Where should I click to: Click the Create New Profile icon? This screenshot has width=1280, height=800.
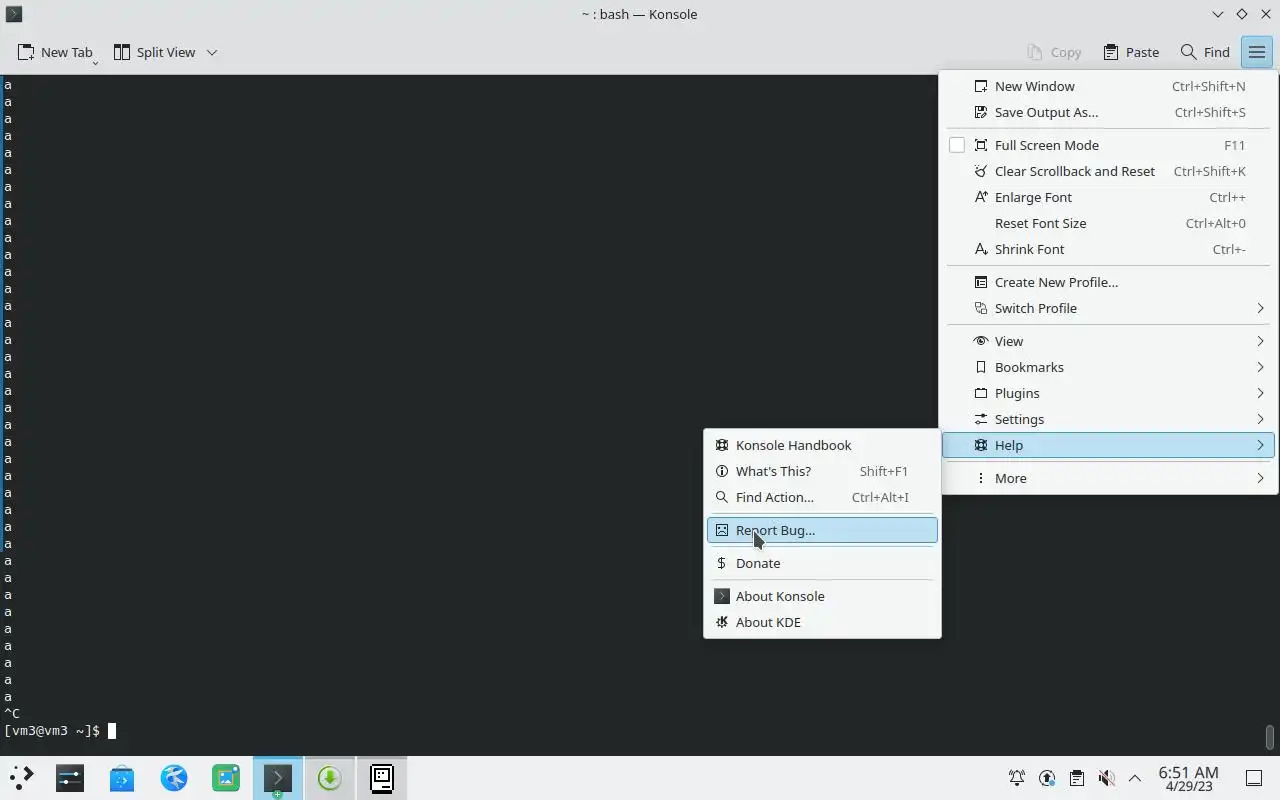click(981, 282)
